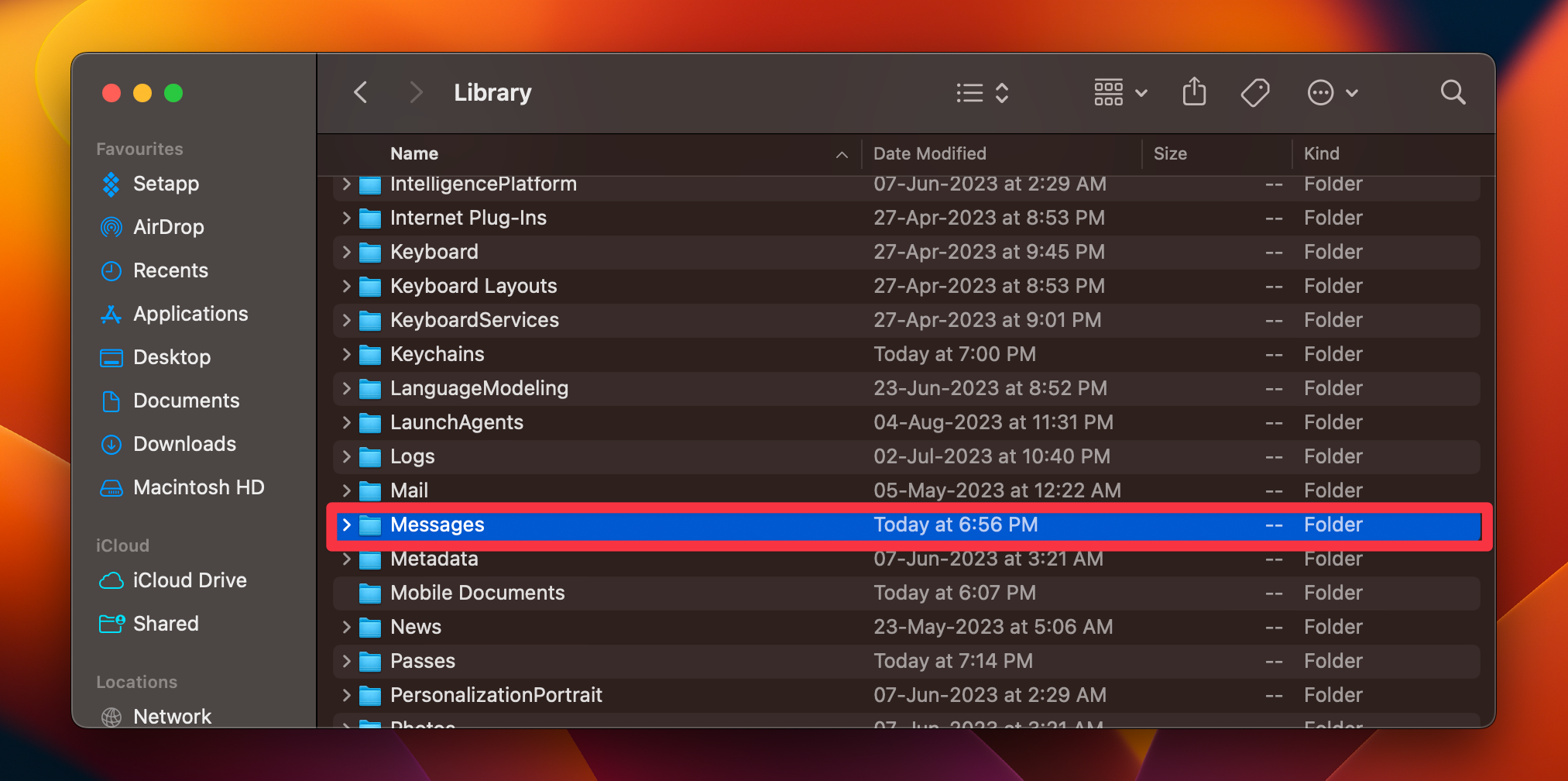
Task: Click the "23-Jun-2023 at 8:52 PM" date
Action: point(990,388)
